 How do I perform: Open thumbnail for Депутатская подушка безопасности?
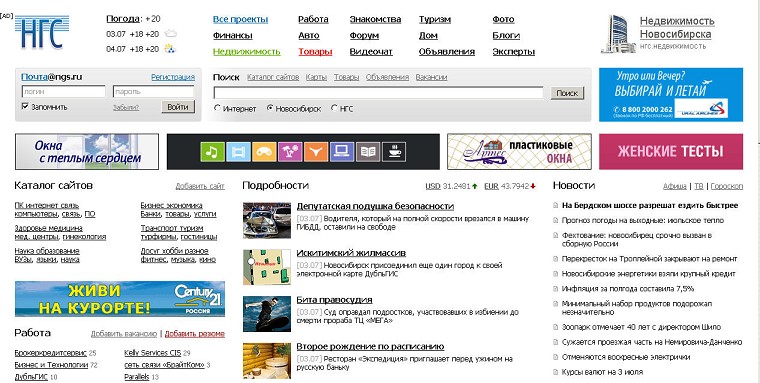click(x=267, y=221)
